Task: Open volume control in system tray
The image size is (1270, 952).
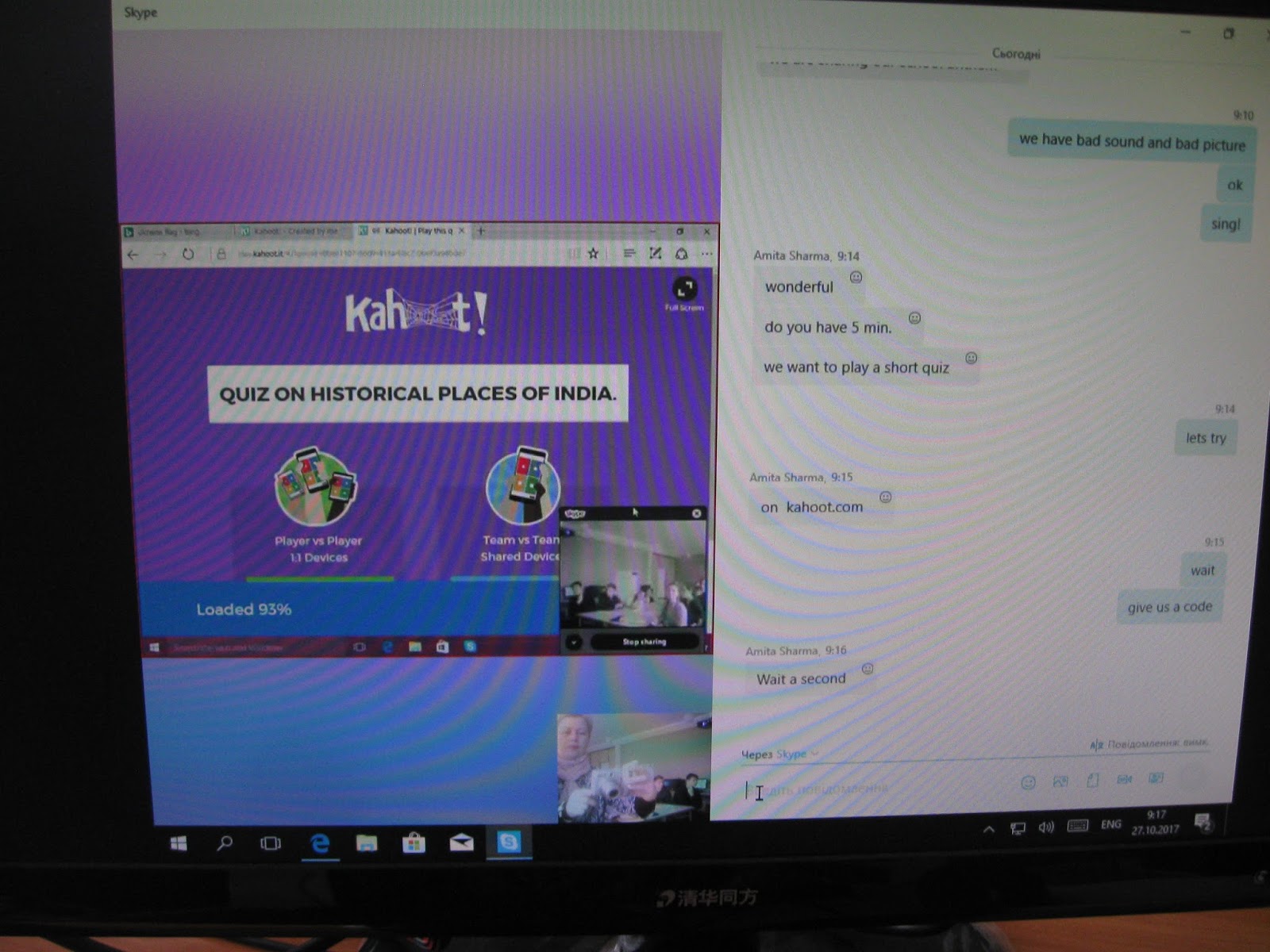Action: [x=1046, y=827]
